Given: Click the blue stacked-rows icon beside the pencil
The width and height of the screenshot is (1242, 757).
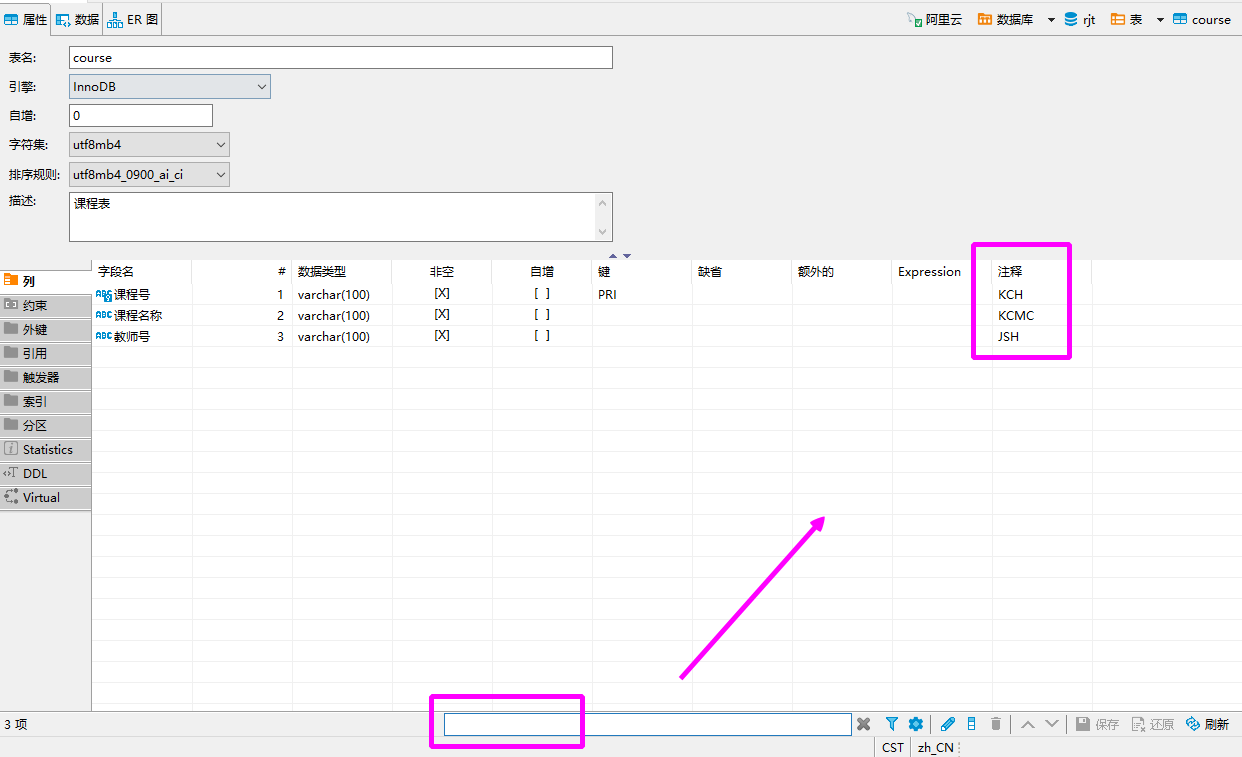Looking at the screenshot, I should (972, 724).
